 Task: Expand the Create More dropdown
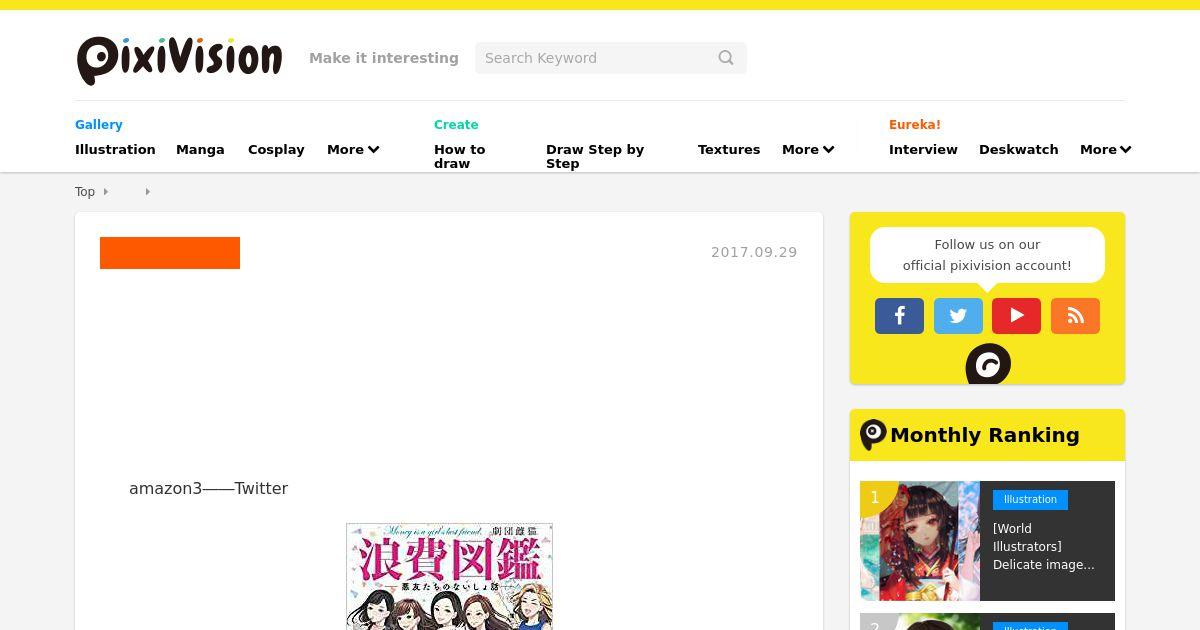pyautogui.click(x=808, y=149)
